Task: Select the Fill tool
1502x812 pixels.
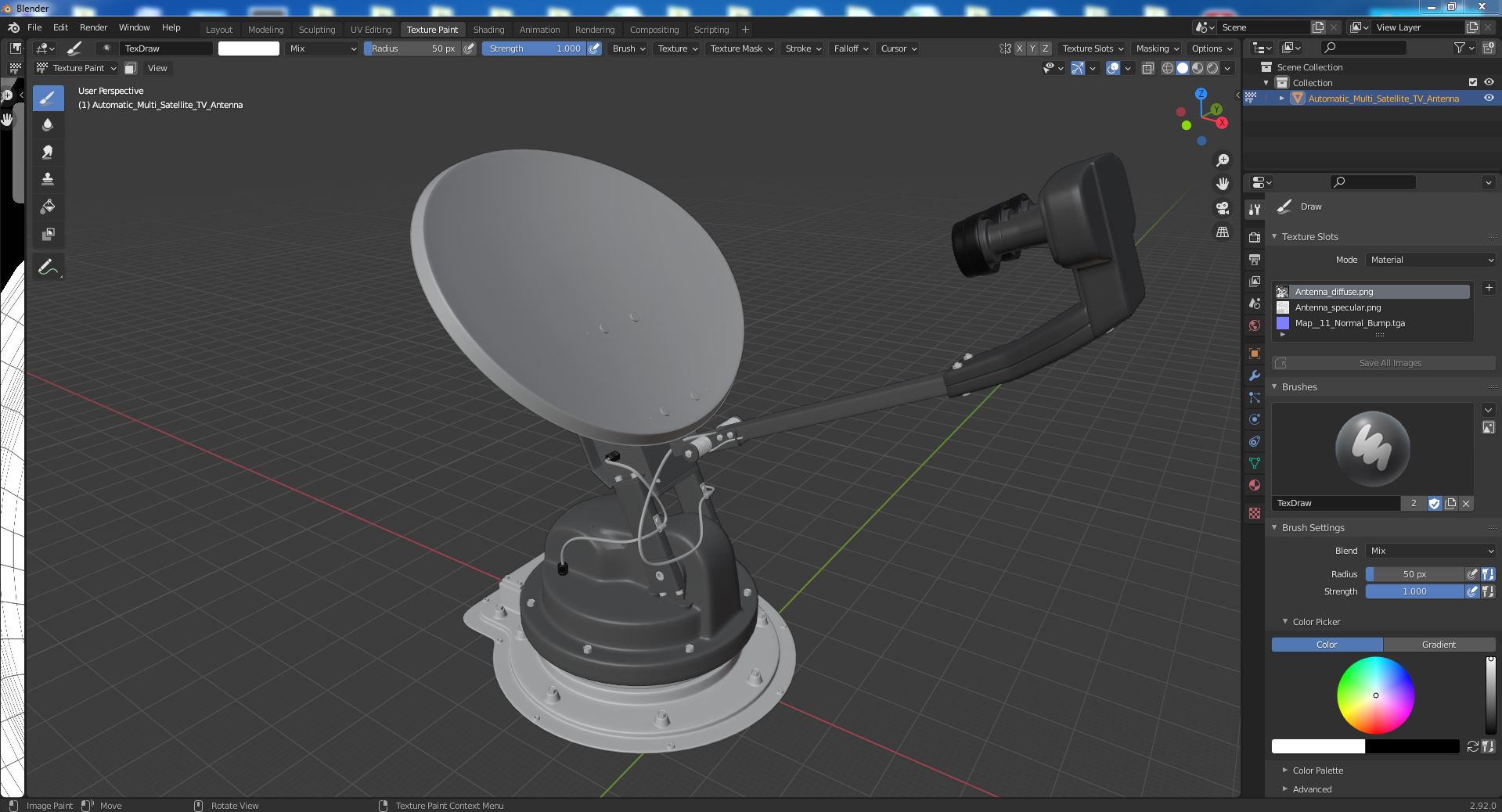Action: click(x=48, y=207)
